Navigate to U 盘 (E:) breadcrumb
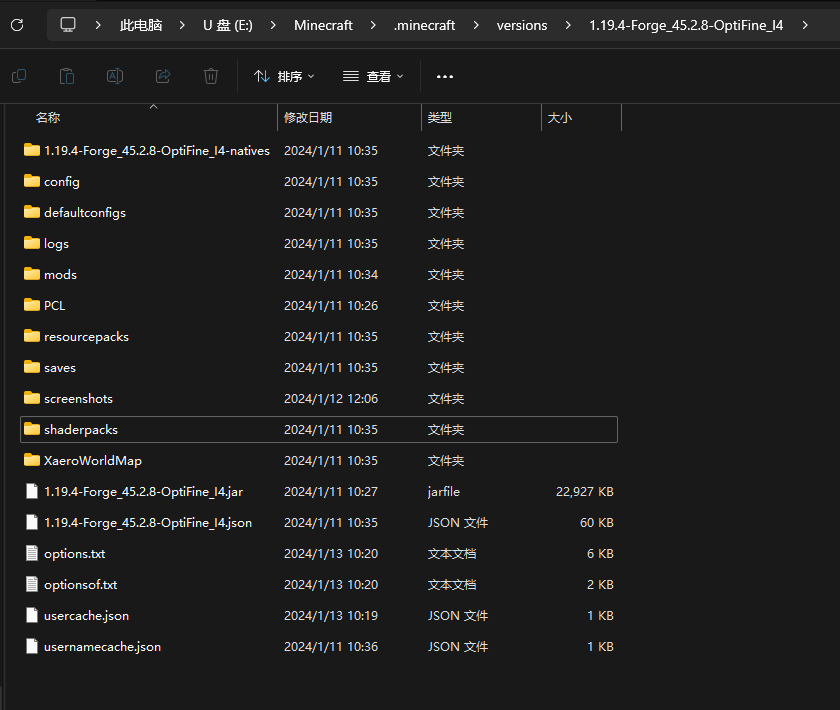The image size is (840, 710). pos(228,25)
